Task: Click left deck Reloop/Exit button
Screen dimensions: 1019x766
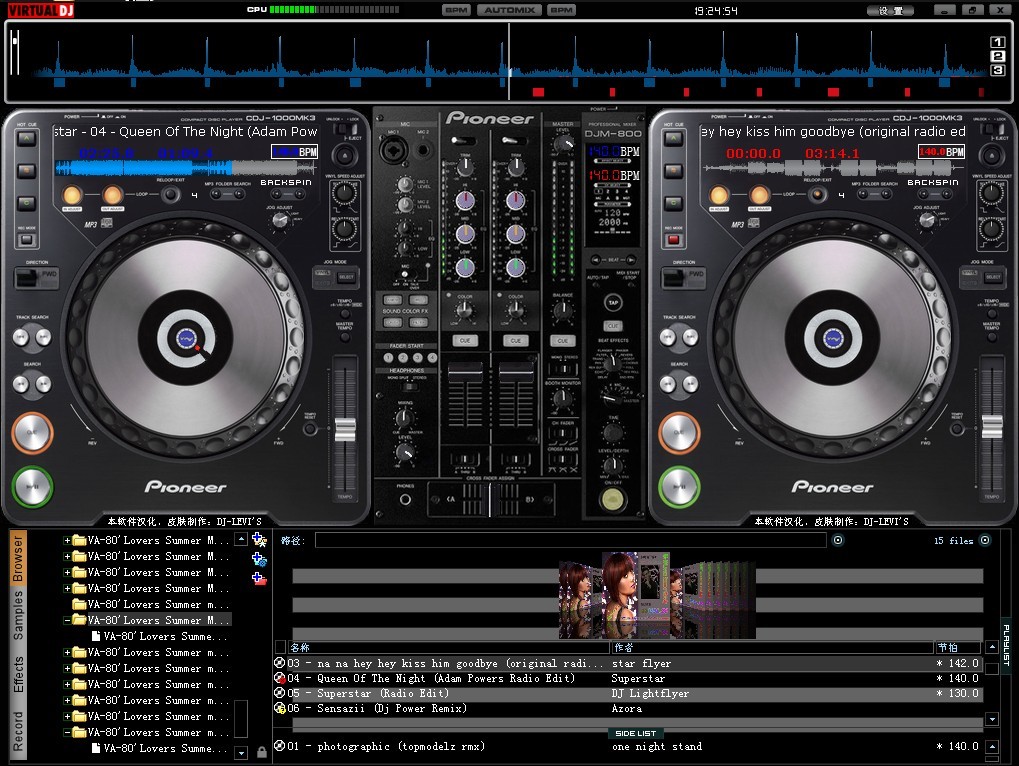Action: 170,194
